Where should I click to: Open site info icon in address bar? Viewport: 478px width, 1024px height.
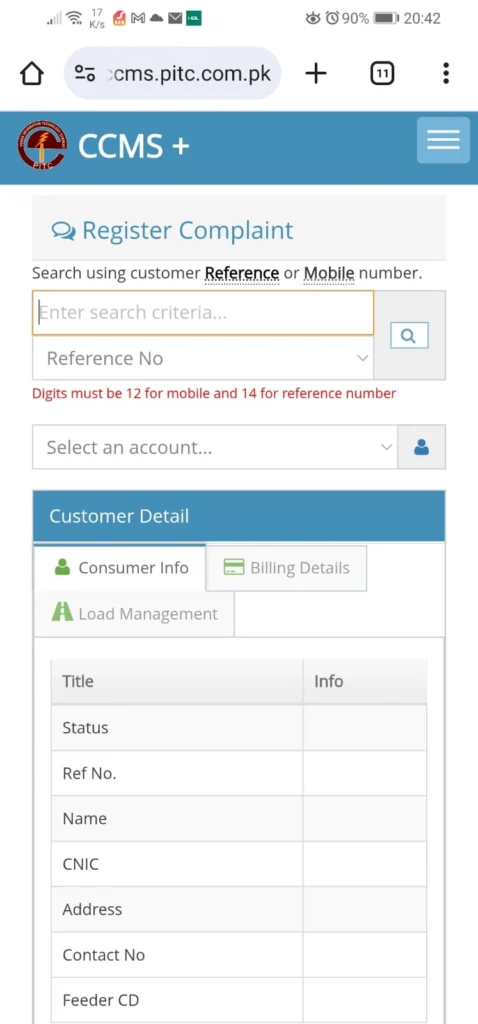coord(85,73)
